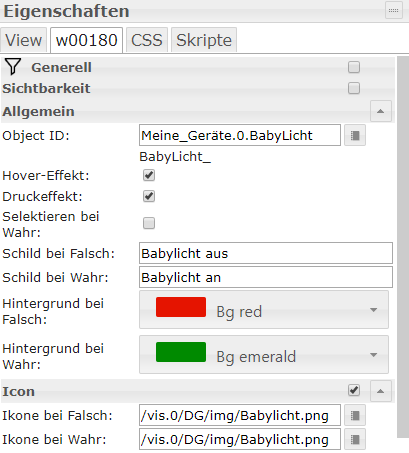This screenshot has width=409, height=453.
Task: Switch to the CSS tab
Action: (x=147, y=40)
